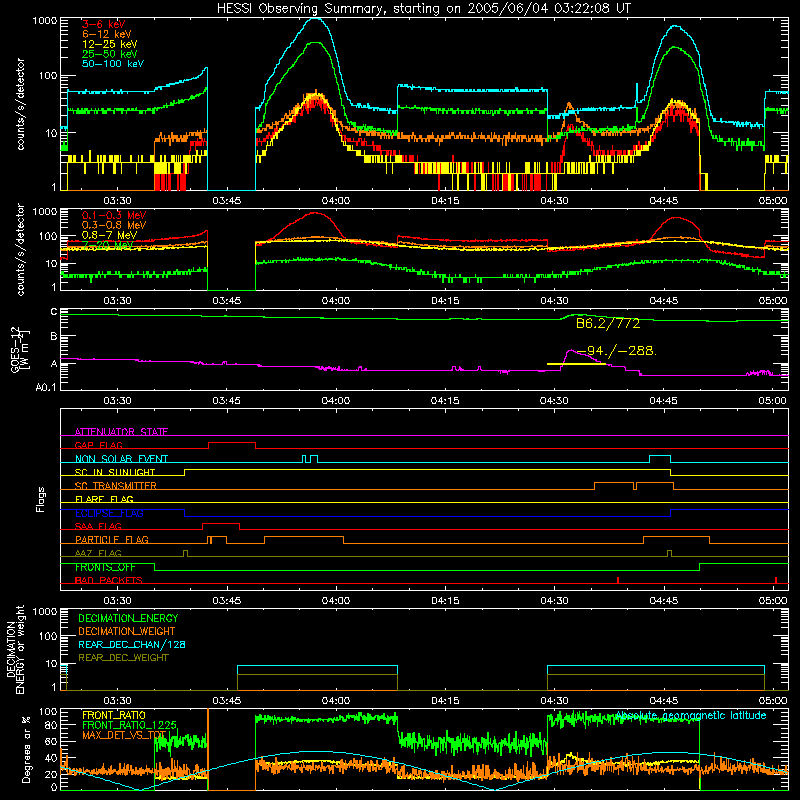Click the Degrees or % axis label
800x800 pixels.
[26, 749]
